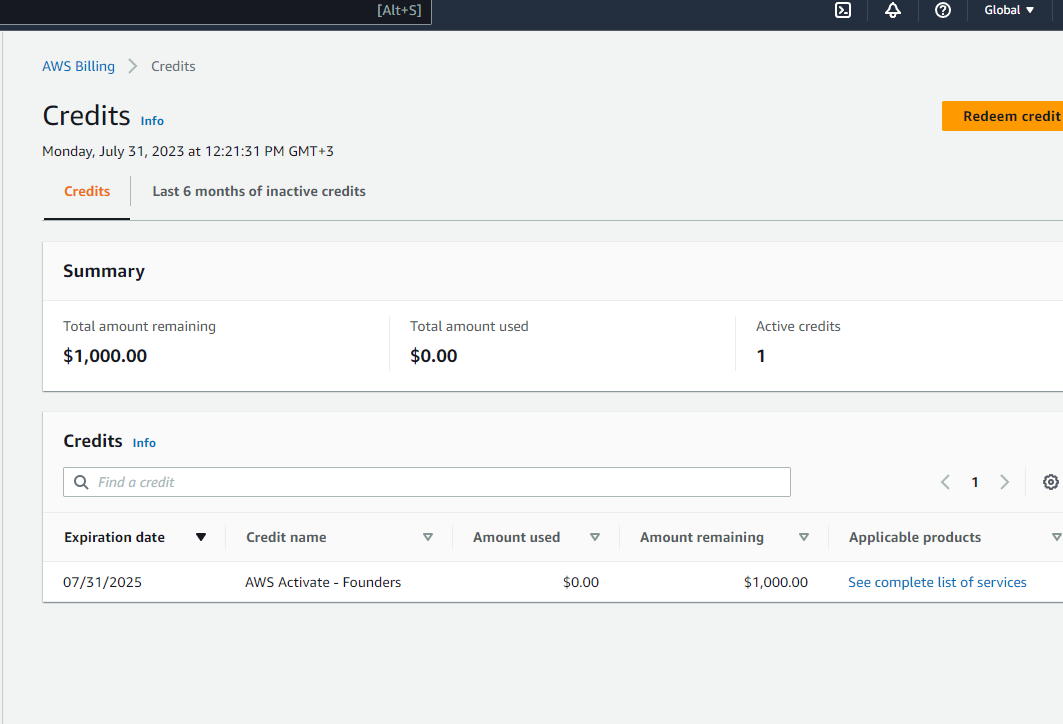1063x724 pixels.
Task: Open See complete list of services link
Action: 937,582
